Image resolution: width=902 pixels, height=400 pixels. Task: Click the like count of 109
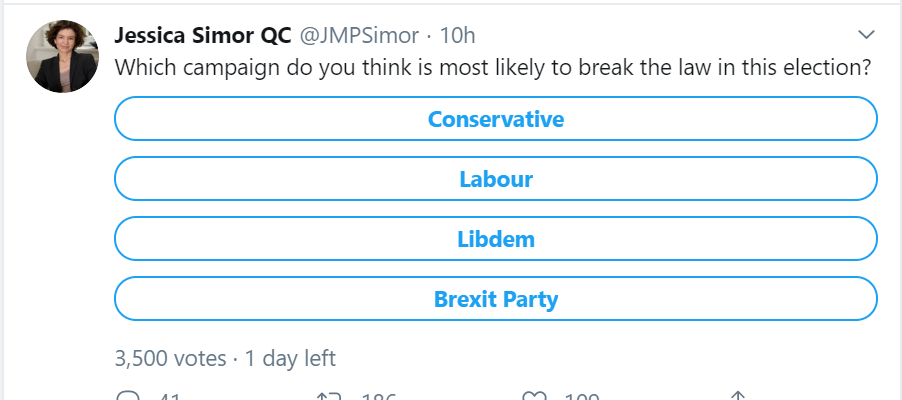[581, 397]
